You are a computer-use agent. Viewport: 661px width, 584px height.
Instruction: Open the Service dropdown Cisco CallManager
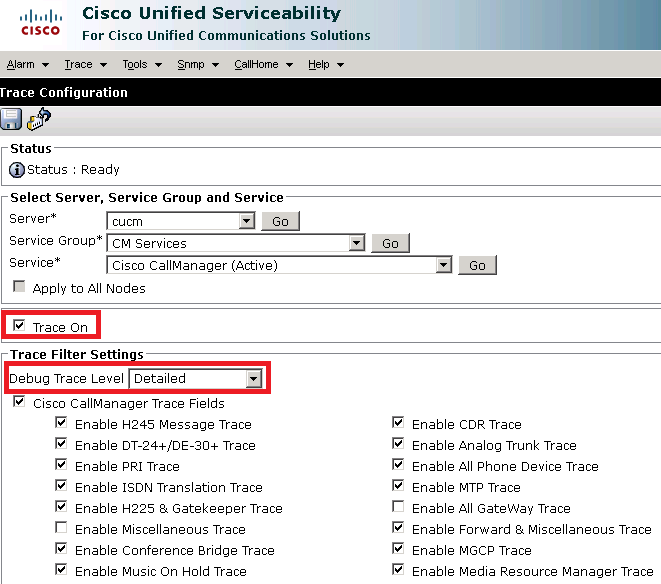279,265
